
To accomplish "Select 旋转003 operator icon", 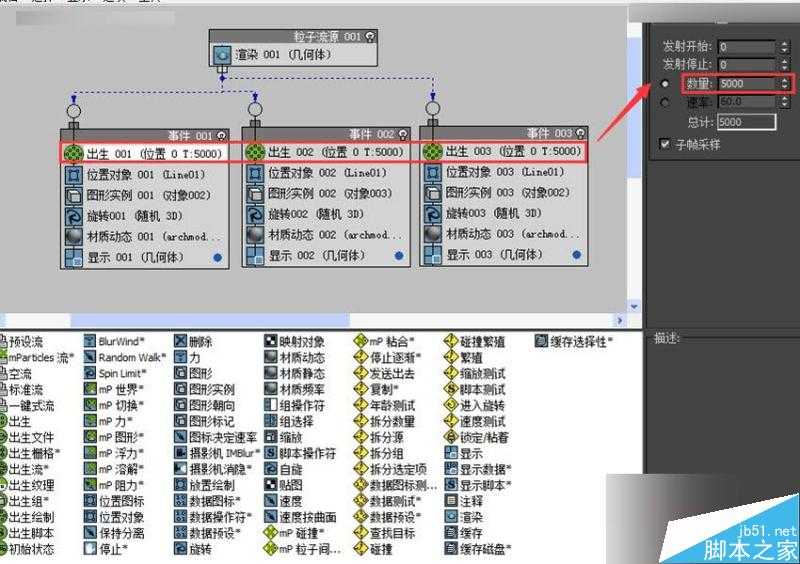I will pyautogui.click(x=433, y=213).
